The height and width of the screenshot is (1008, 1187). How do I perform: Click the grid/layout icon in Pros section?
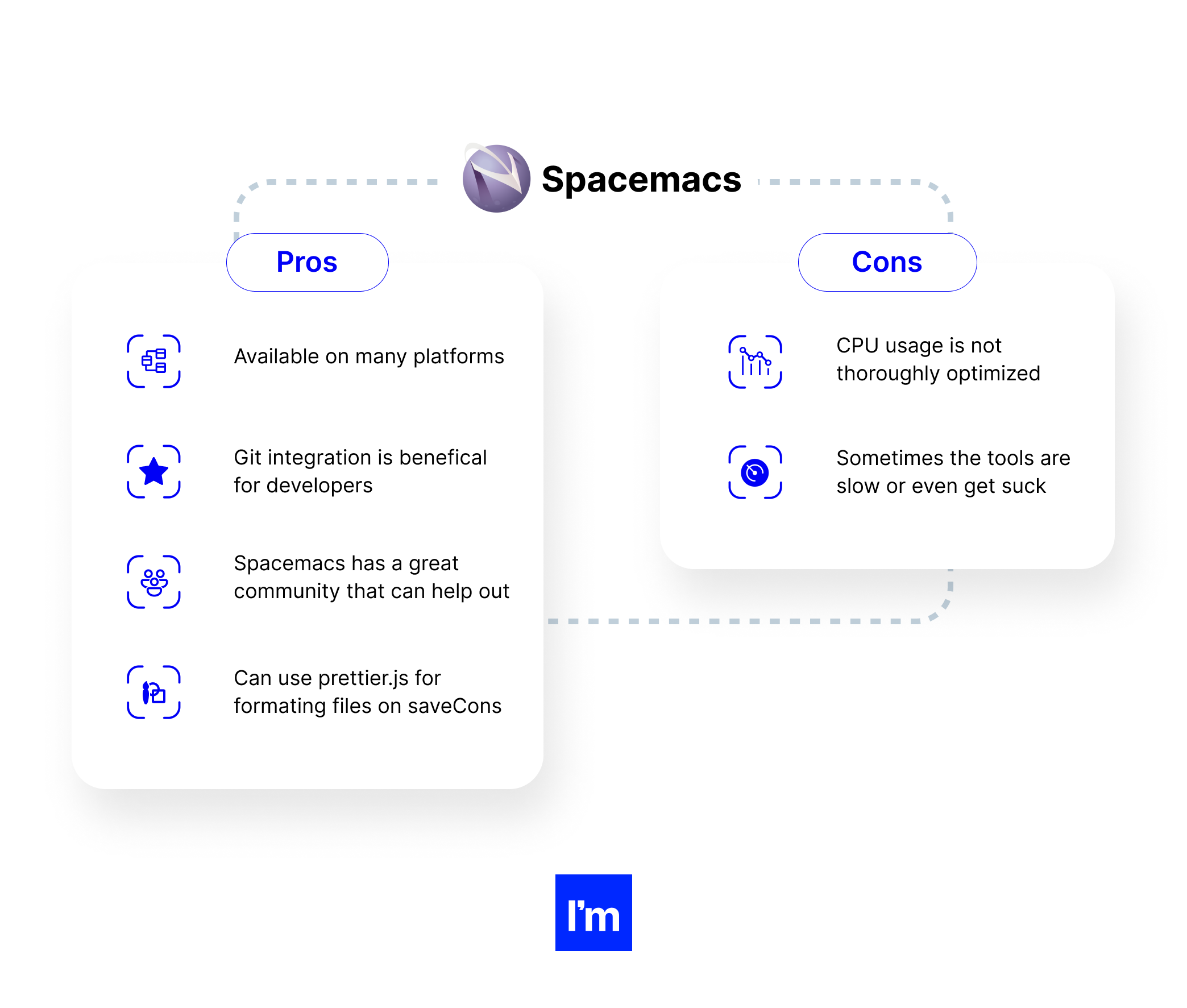point(155,358)
